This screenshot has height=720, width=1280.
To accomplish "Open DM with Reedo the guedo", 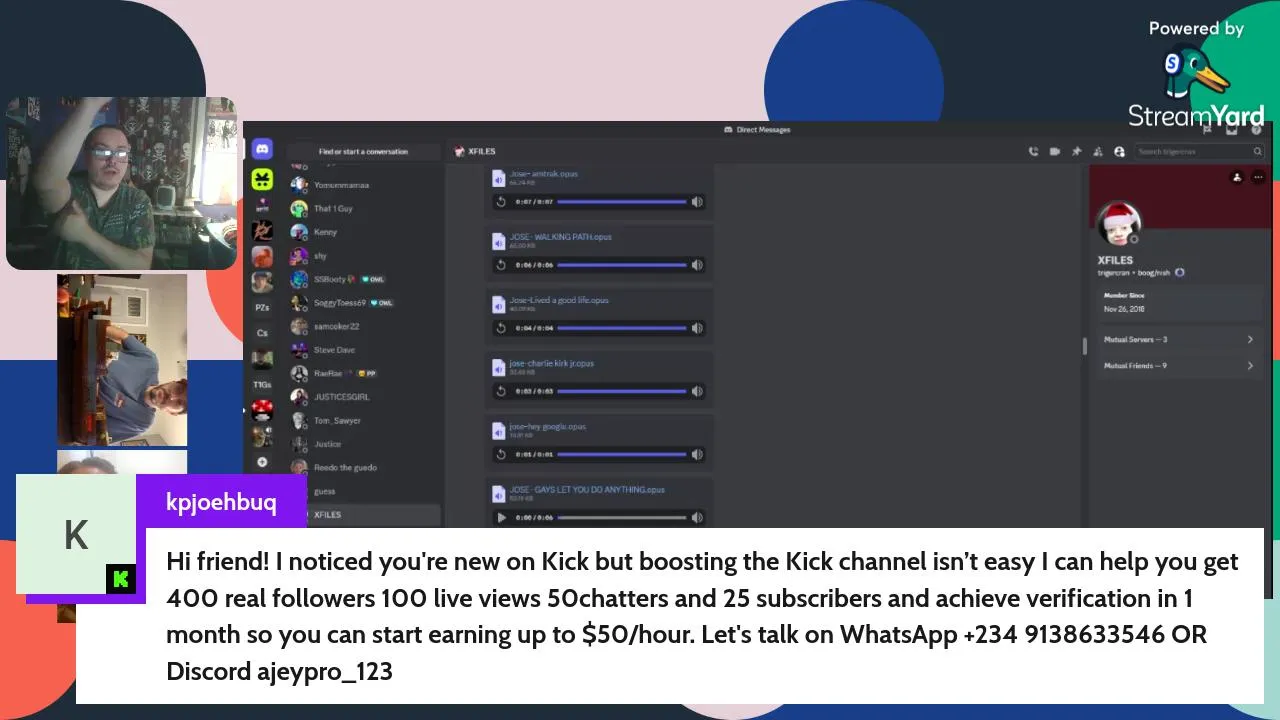I will tap(364, 467).
